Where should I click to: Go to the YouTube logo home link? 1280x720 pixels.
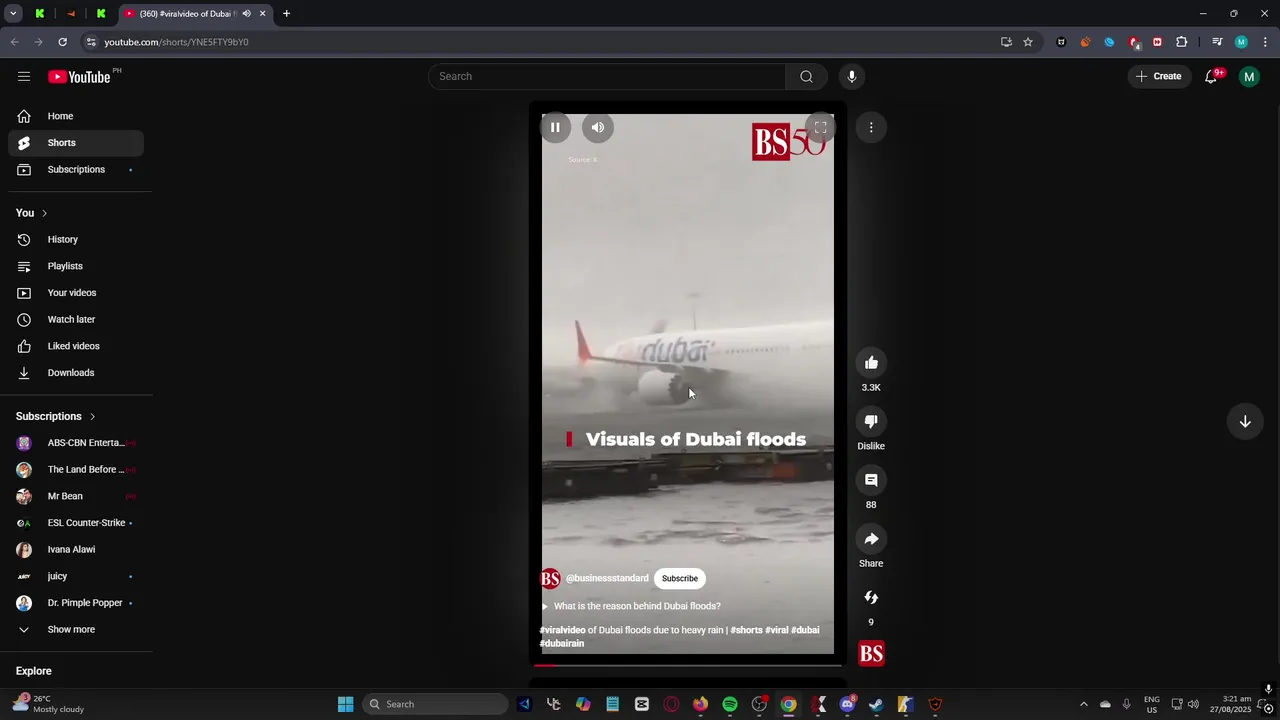click(79, 77)
